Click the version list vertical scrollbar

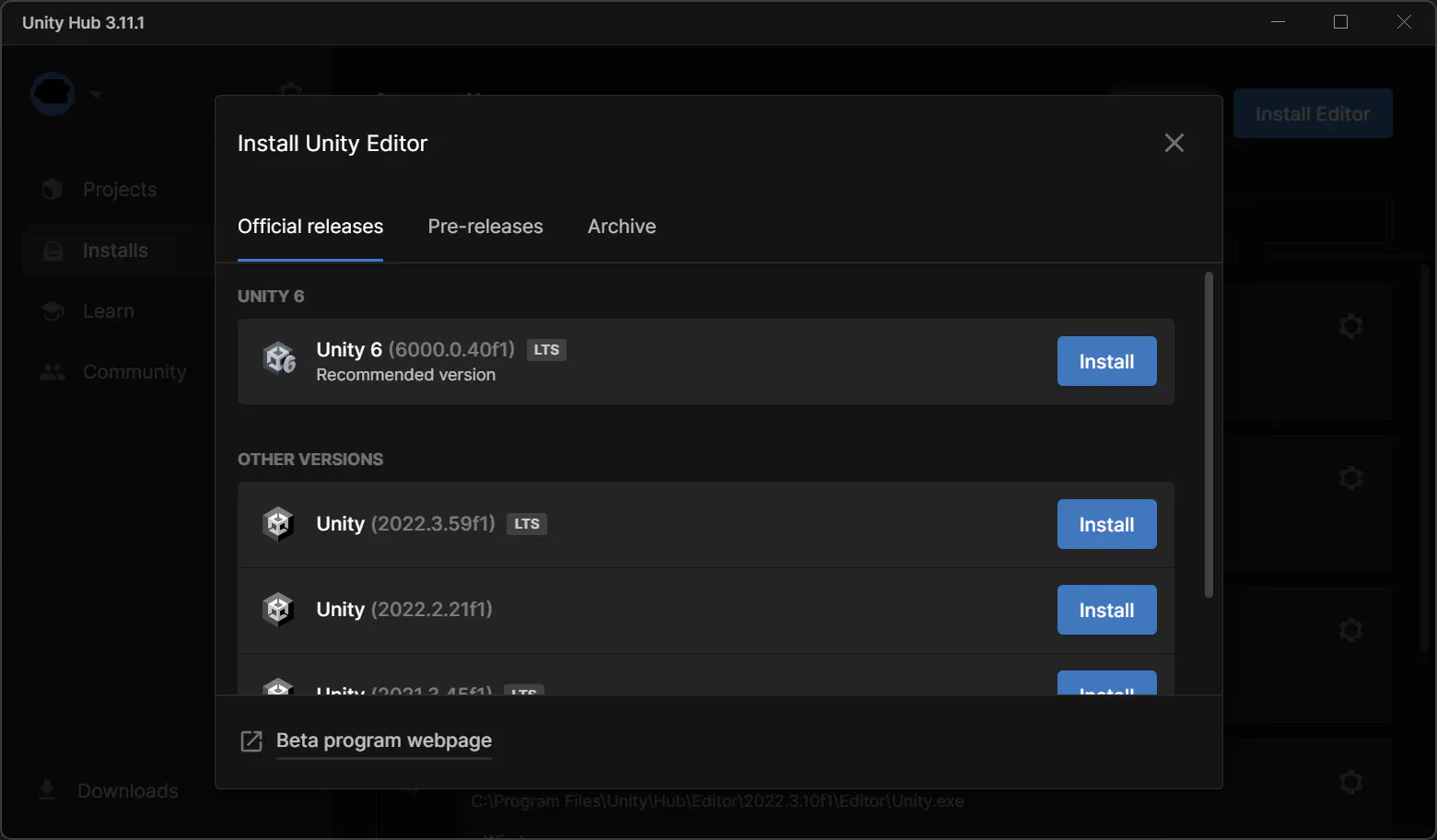(x=1209, y=433)
